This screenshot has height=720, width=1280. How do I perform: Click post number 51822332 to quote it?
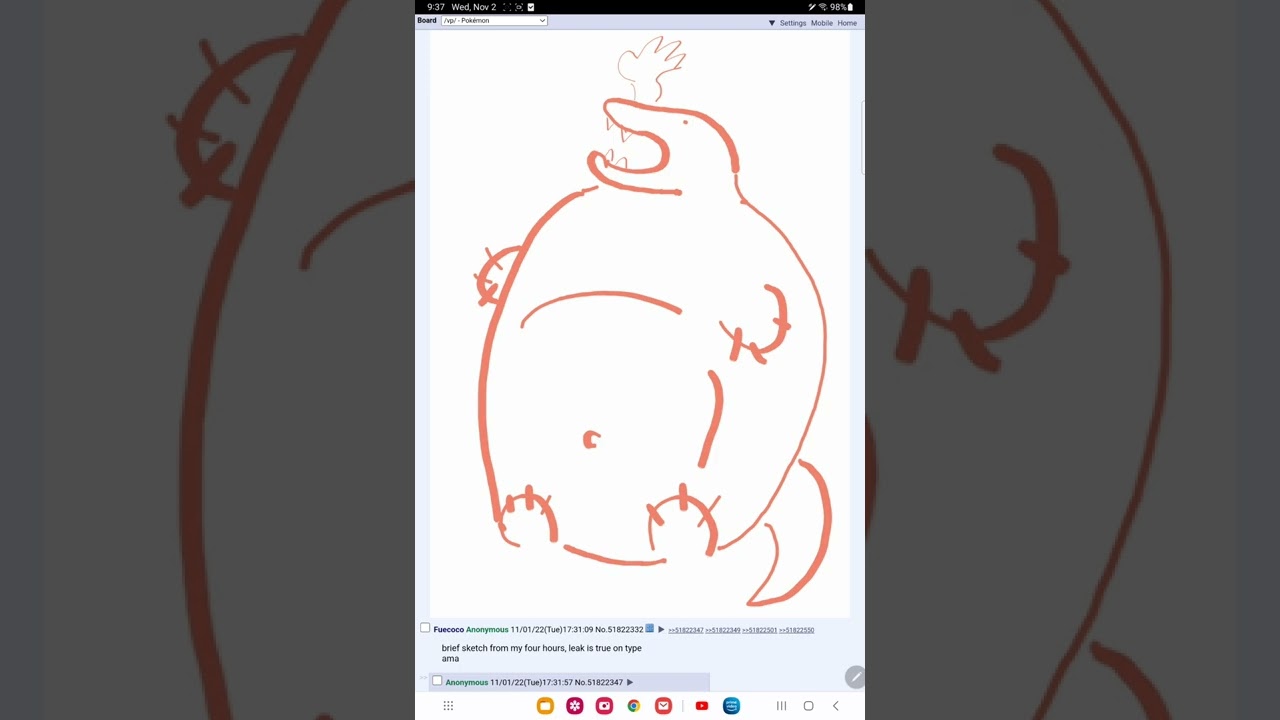[x=625, y=630]
